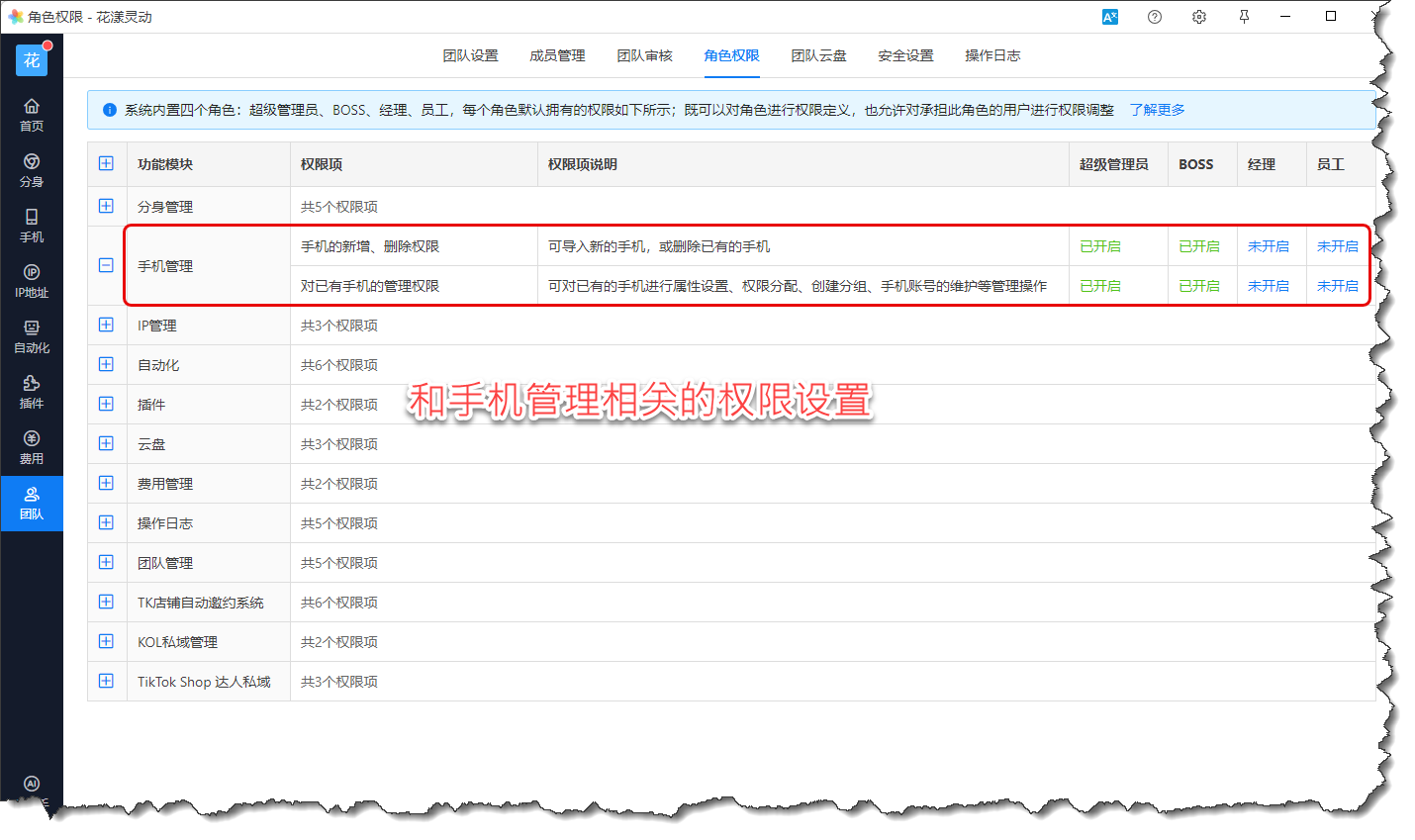Image resolution: width=1415 pixels, height=840 pixels.
Task: Toggle 经理 未开启 for 手机的新增、删除权限
Action: pos(1269,246)
